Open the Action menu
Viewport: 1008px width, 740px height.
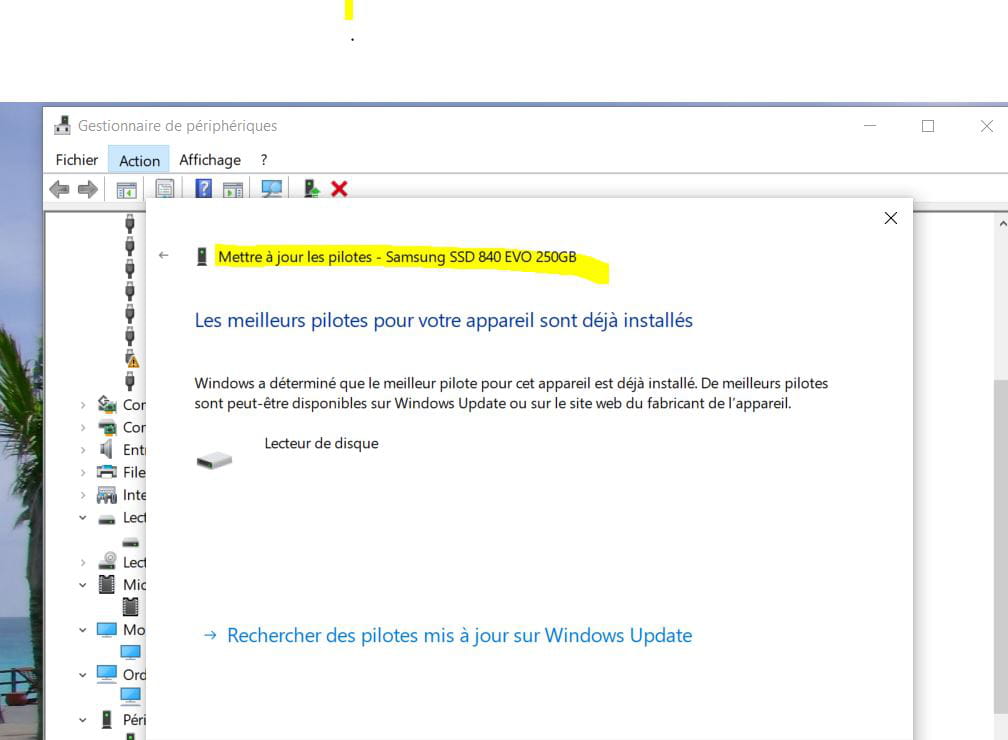140,160
